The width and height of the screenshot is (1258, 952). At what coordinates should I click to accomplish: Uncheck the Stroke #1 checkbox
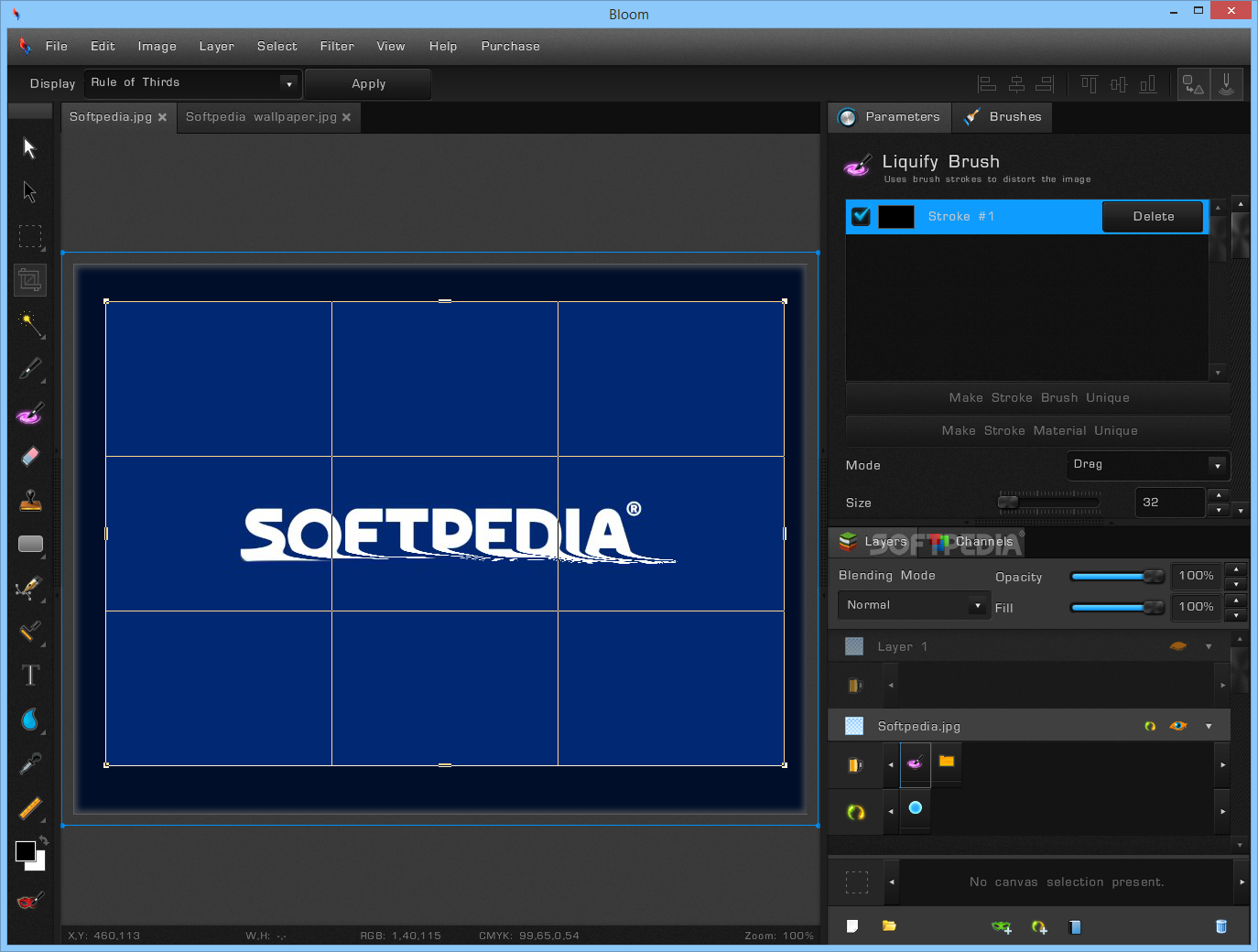(x=861, y=217)
